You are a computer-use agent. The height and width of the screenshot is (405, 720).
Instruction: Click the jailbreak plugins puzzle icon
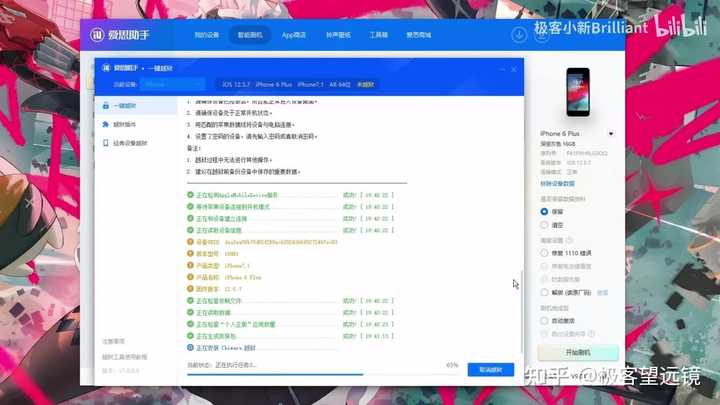click(x=106, y=124)
